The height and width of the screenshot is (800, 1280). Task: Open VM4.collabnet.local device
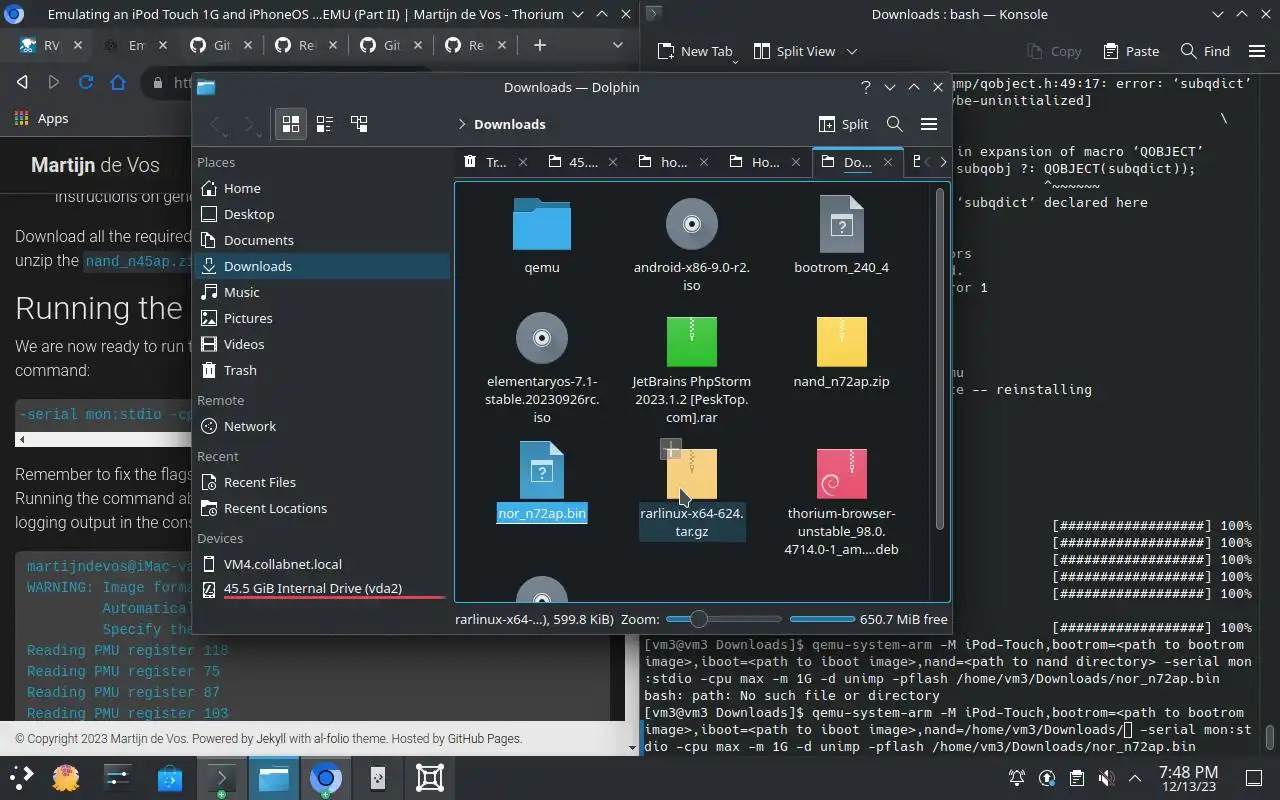(321, 564)
